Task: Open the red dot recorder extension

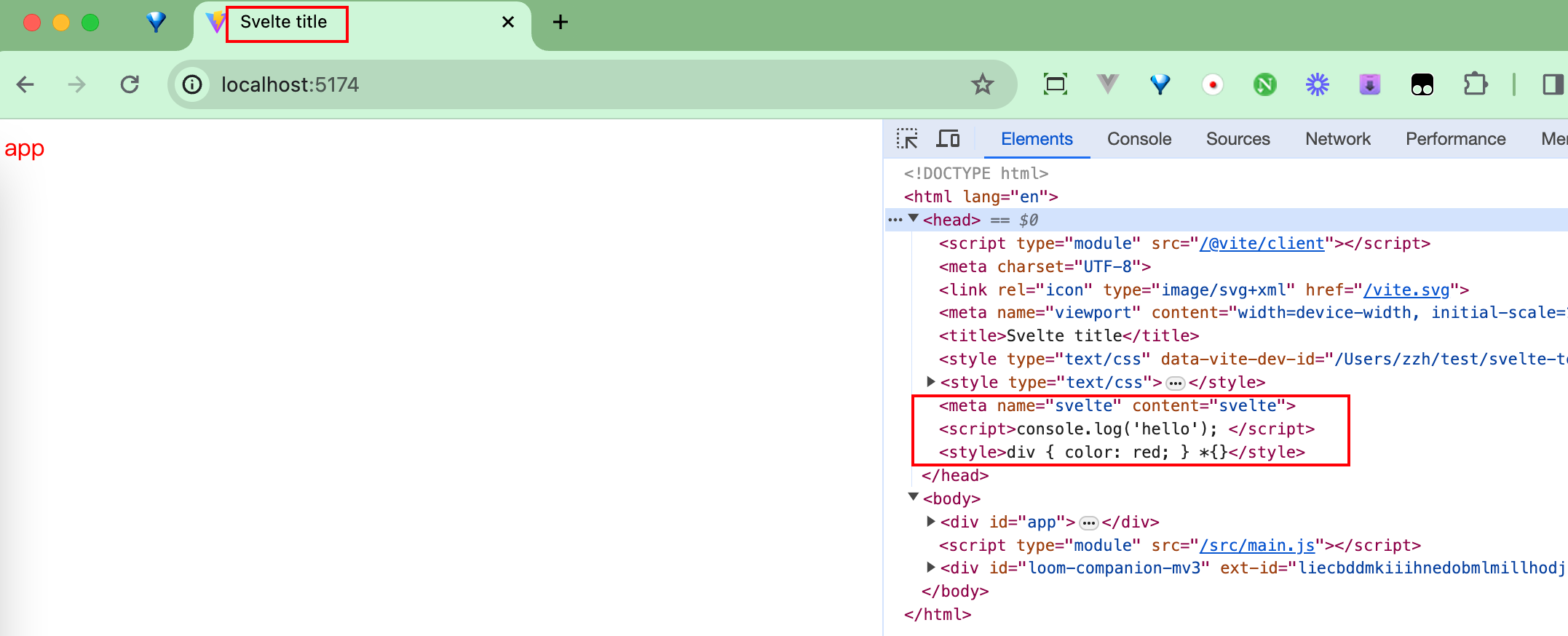Action: click(x=1212, y=84)
